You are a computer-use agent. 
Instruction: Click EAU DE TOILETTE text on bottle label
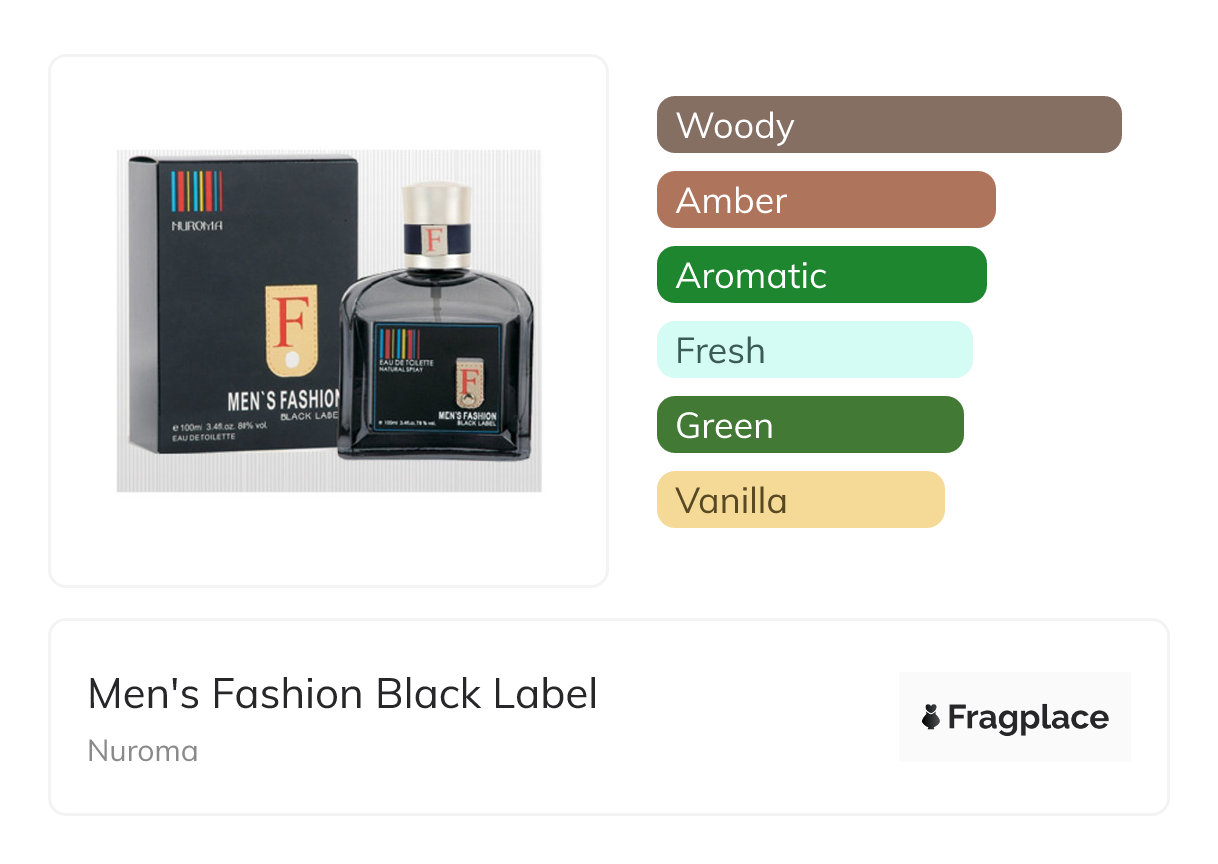pos(406,360)
